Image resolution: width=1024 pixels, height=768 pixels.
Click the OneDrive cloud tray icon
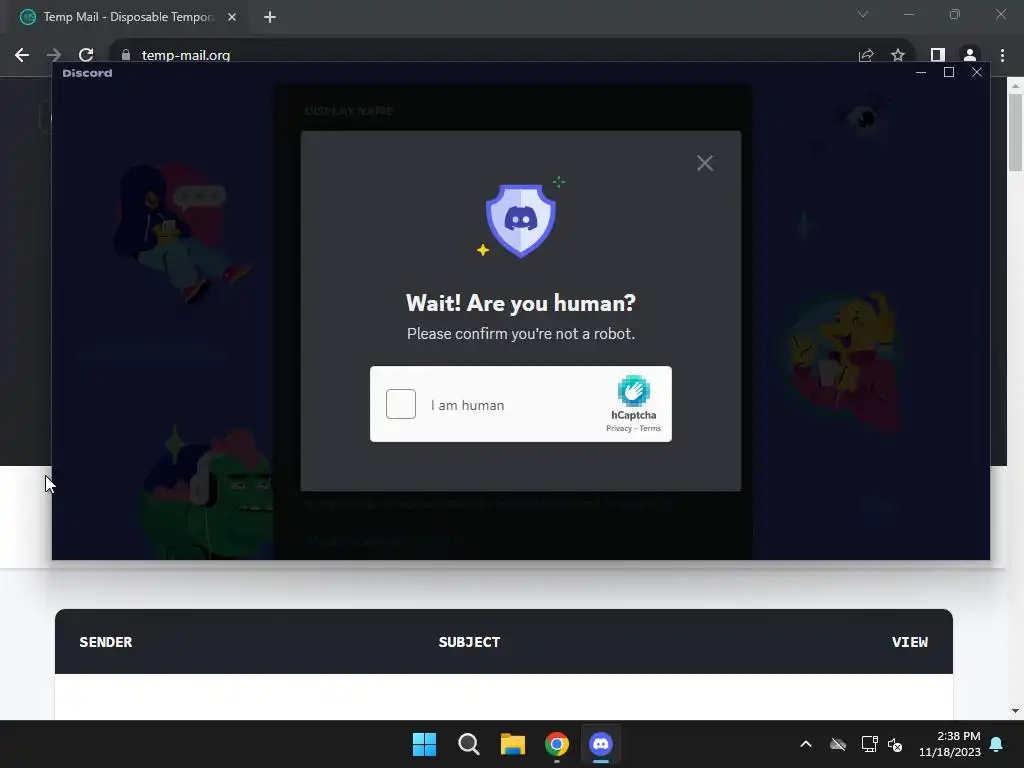(x=838, y=744)
